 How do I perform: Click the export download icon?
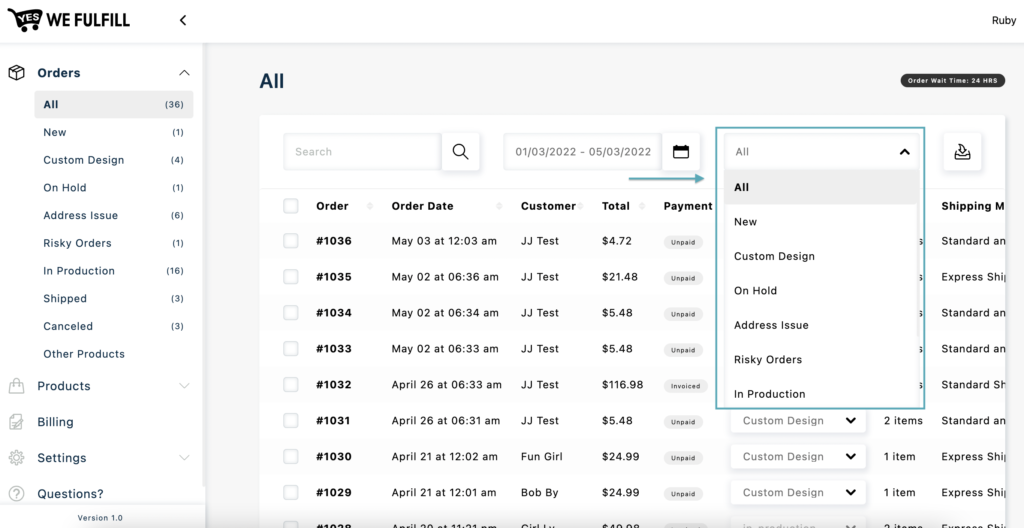pyautogui.click(x=962, y=152)
